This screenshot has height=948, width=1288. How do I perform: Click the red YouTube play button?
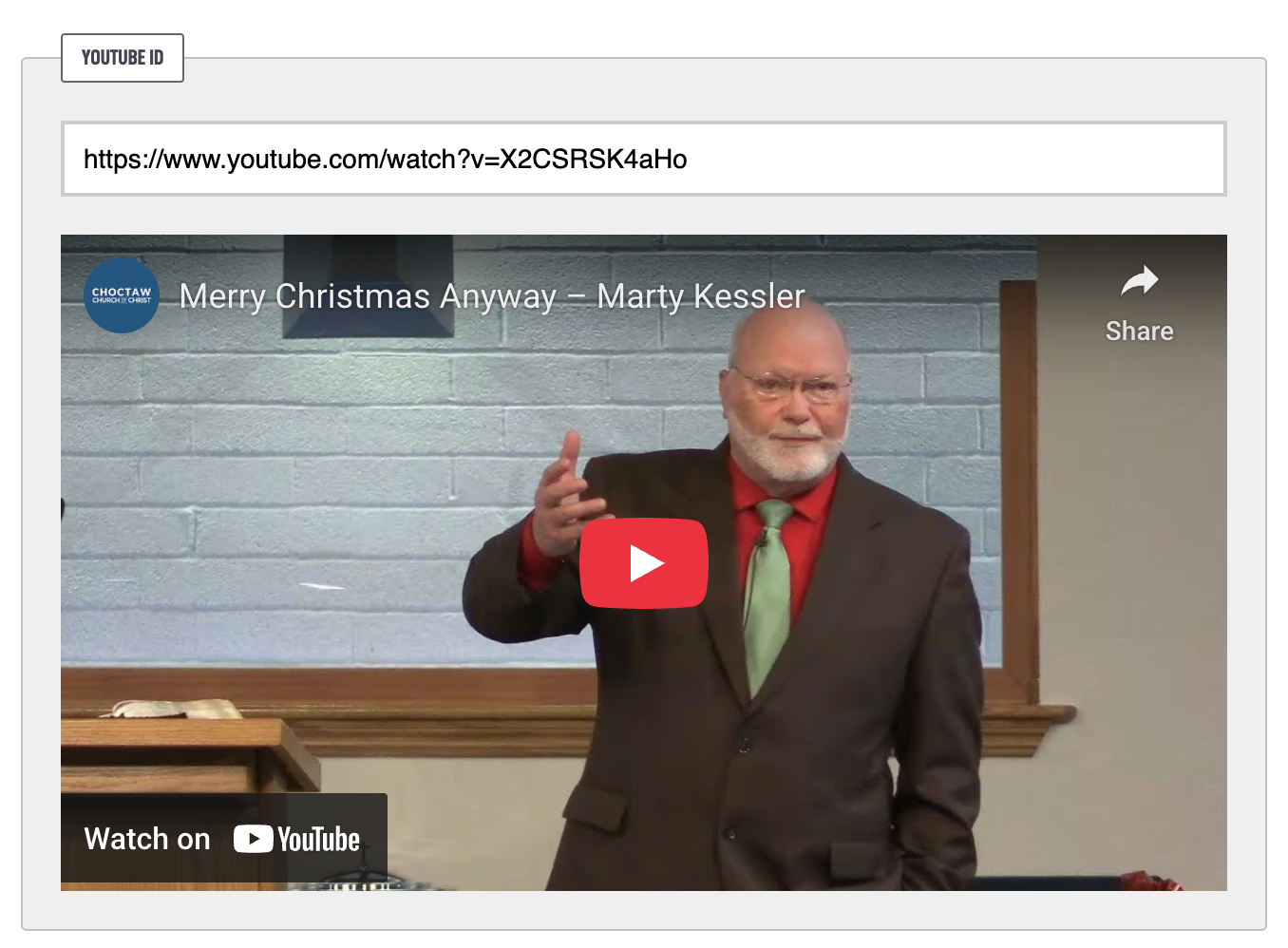(644, 563)
